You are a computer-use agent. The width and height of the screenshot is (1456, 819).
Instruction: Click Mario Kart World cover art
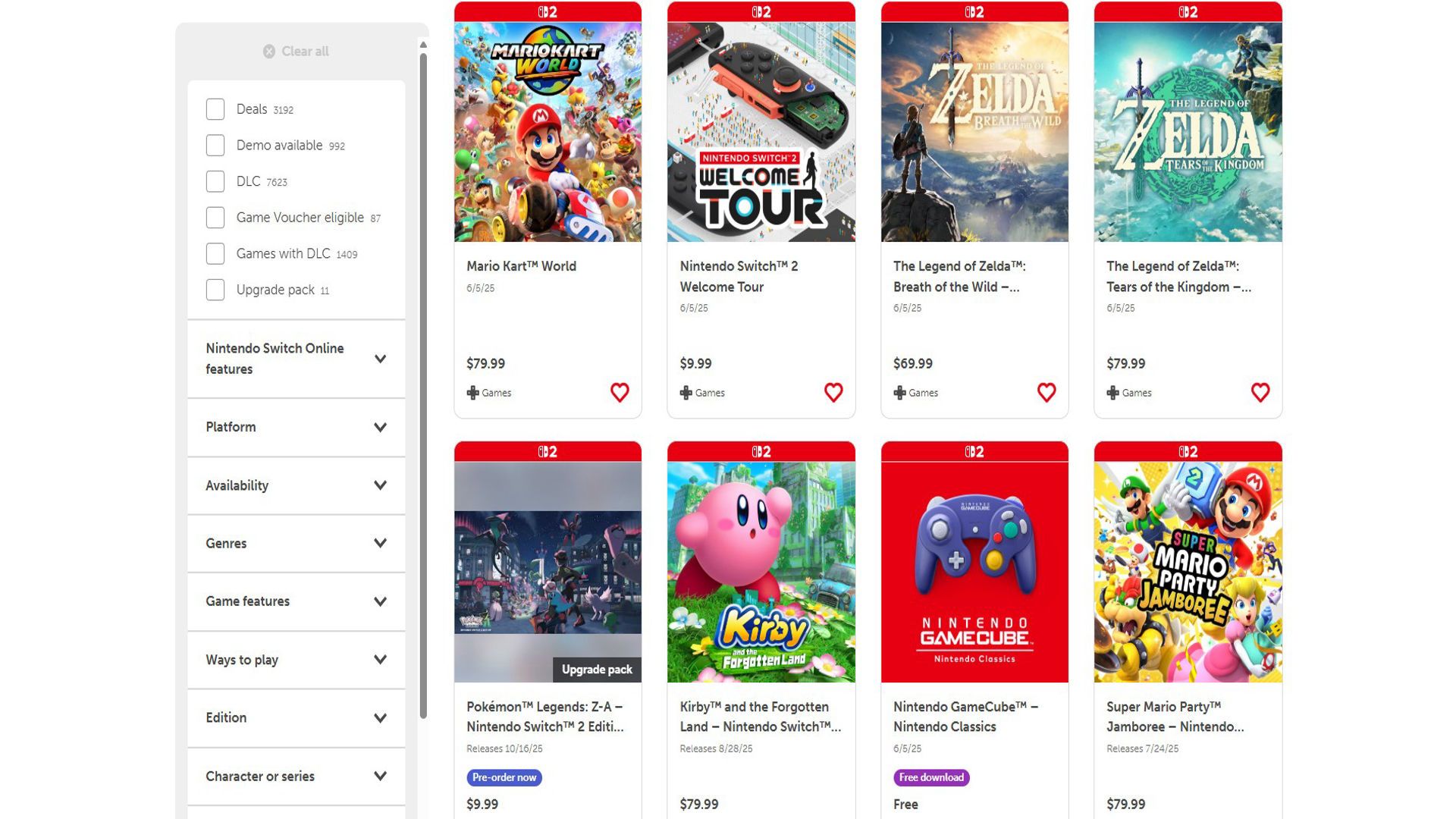(x=548, y=132)
